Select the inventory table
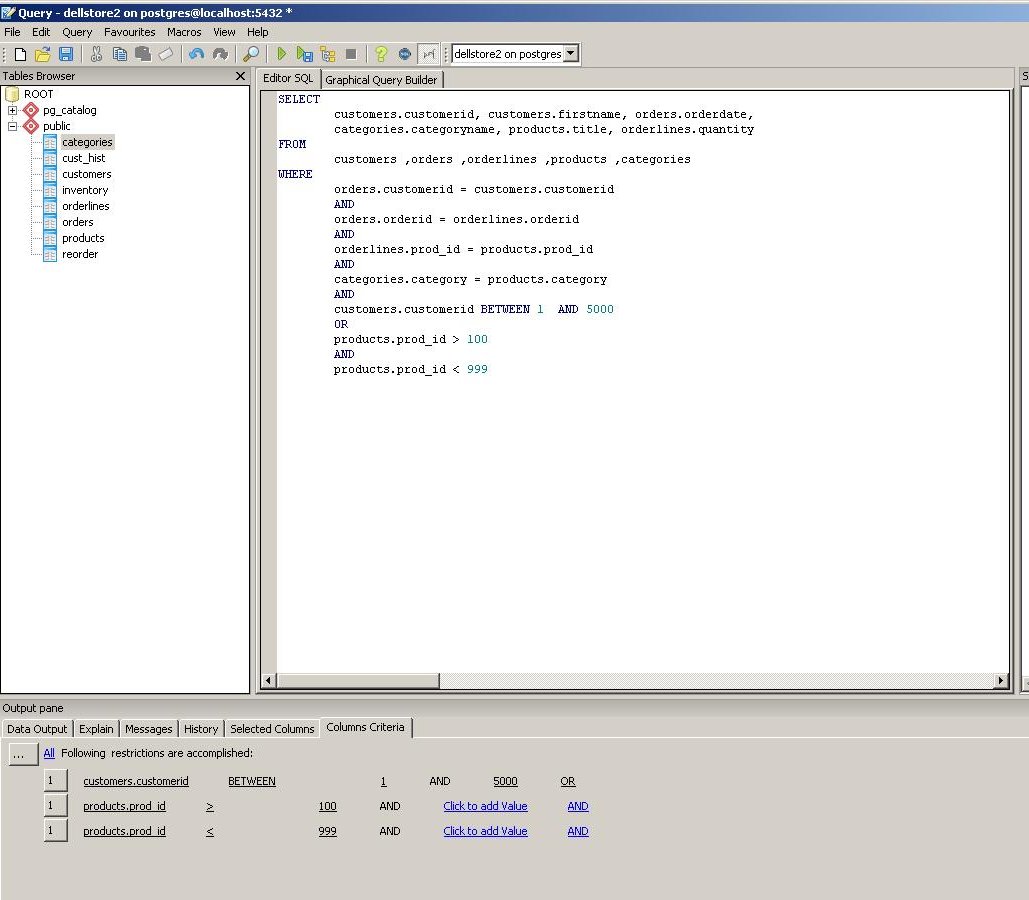Image resolution: width=1029 pixels, height=900 pixels. click(85, 190)
